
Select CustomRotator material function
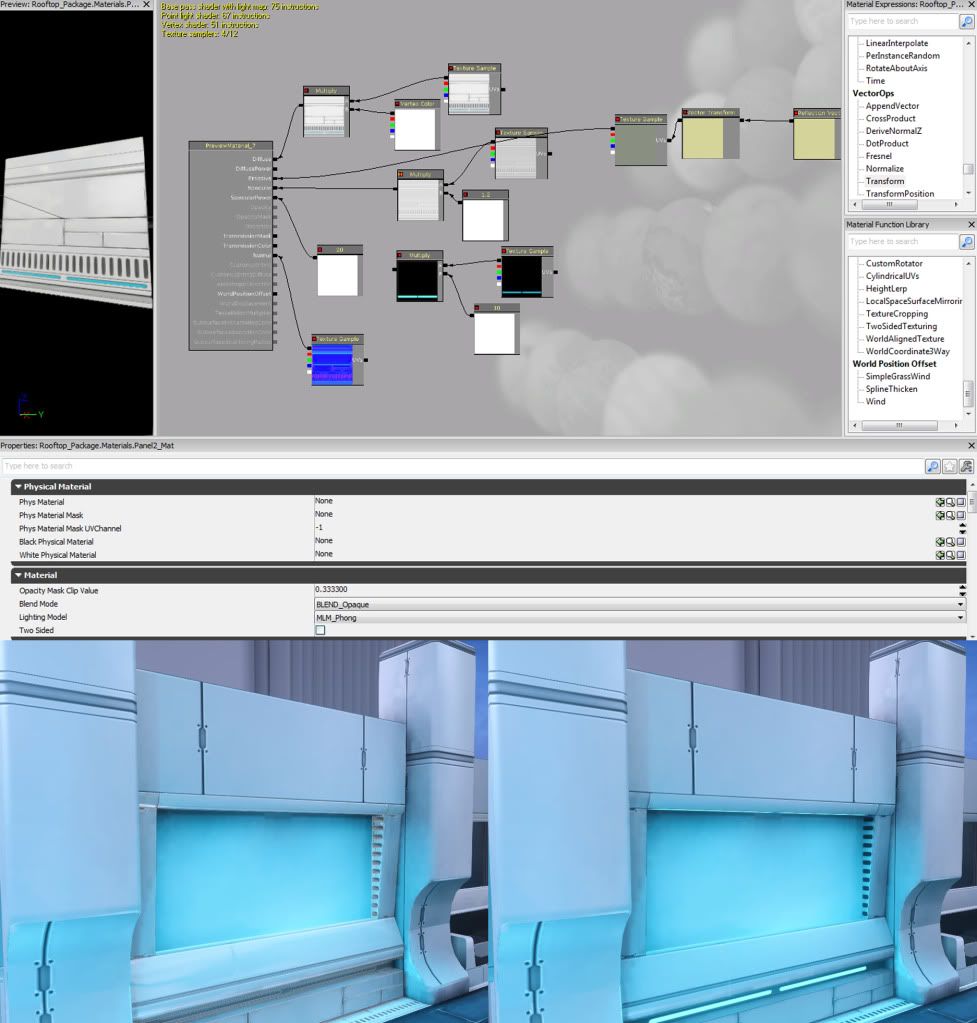pos(894,264)
